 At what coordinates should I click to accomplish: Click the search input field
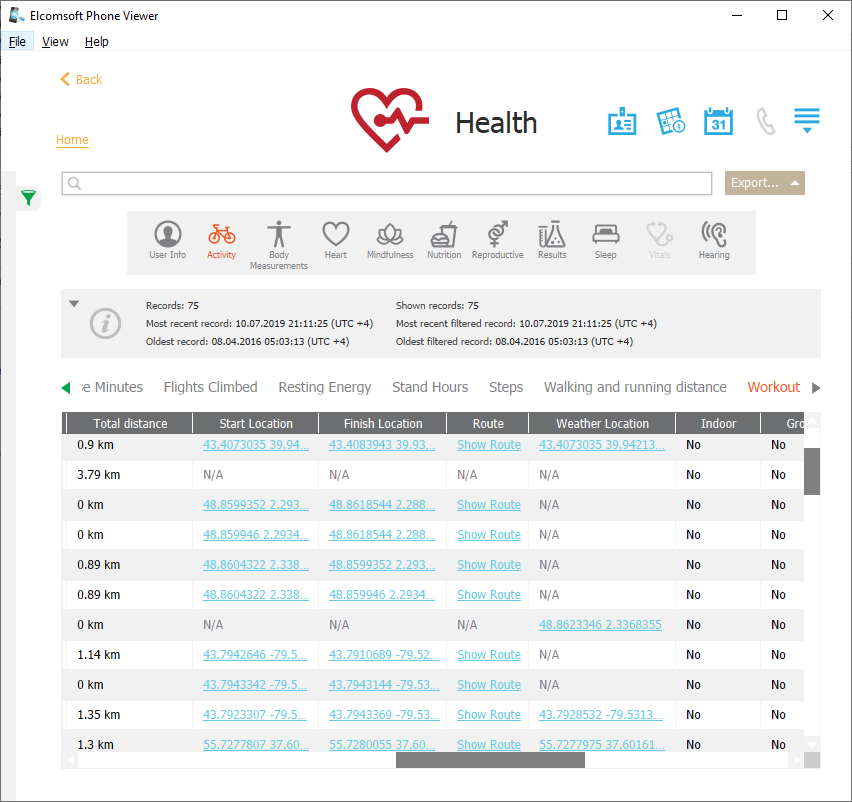pos(386,184)
